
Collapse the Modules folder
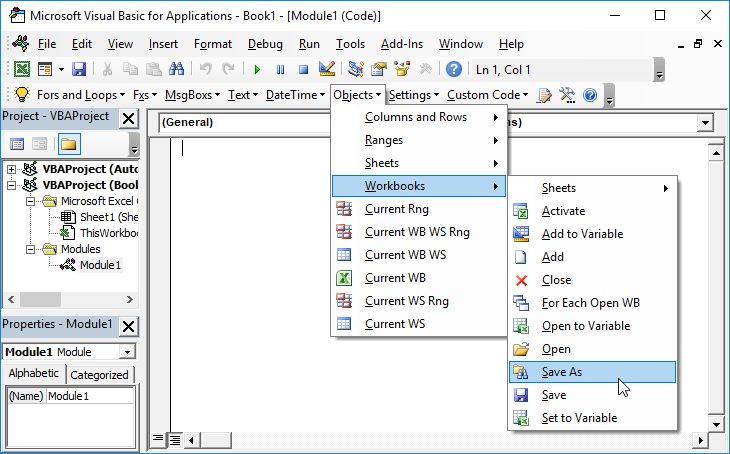click(31, 249)
